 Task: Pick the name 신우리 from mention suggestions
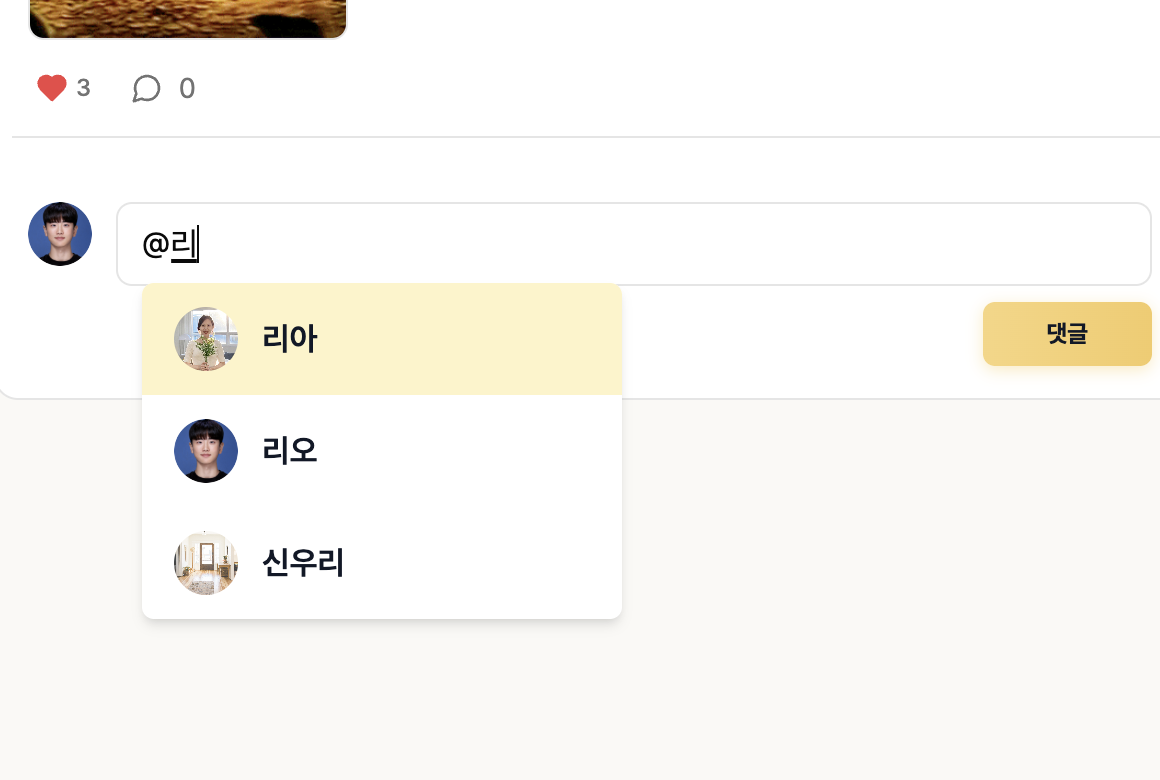pos(303,564)
